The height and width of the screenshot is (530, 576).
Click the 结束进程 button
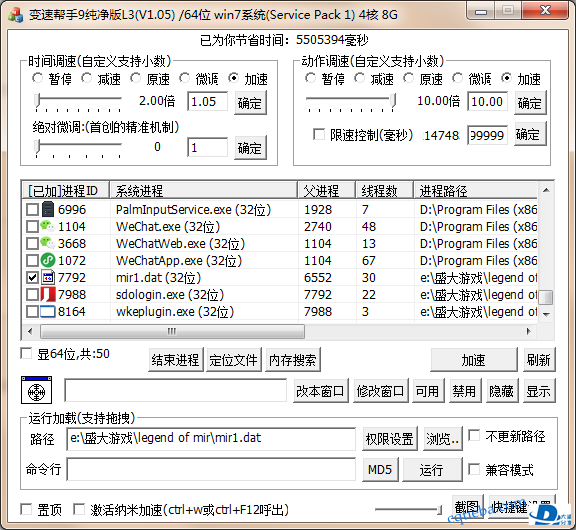pos(176,360)
